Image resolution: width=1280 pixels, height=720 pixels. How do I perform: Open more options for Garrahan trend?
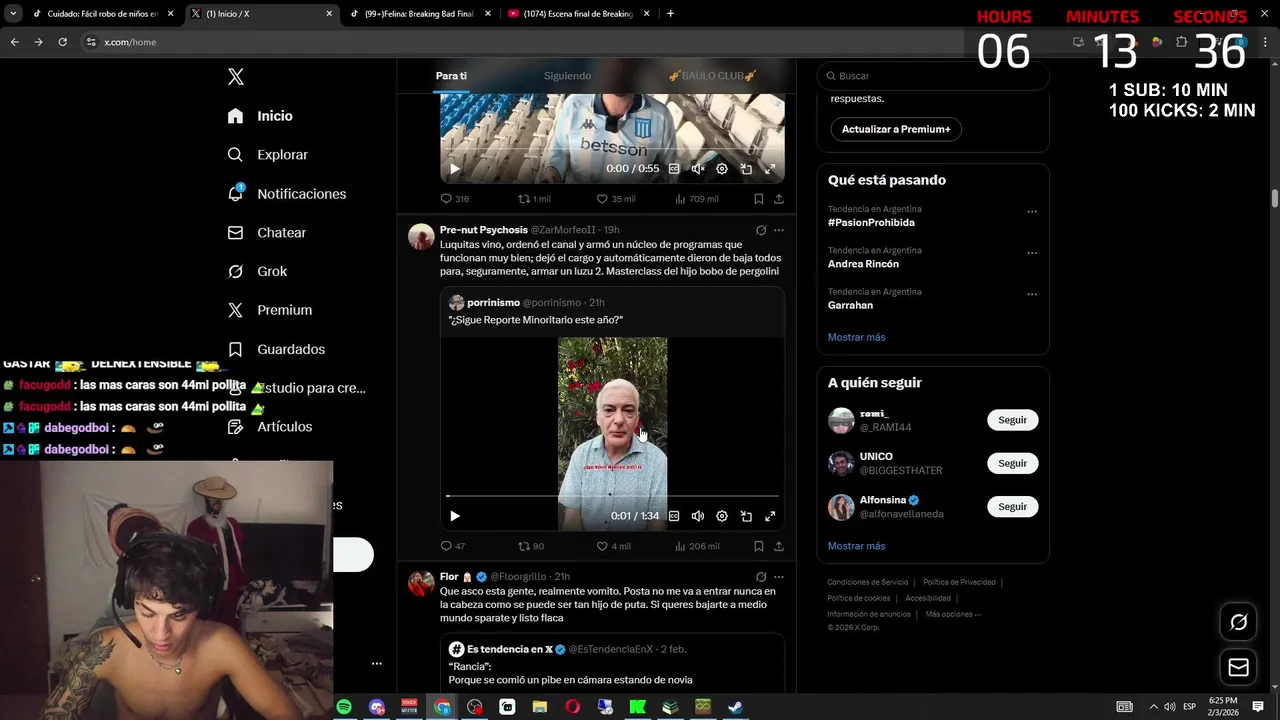1032,295
